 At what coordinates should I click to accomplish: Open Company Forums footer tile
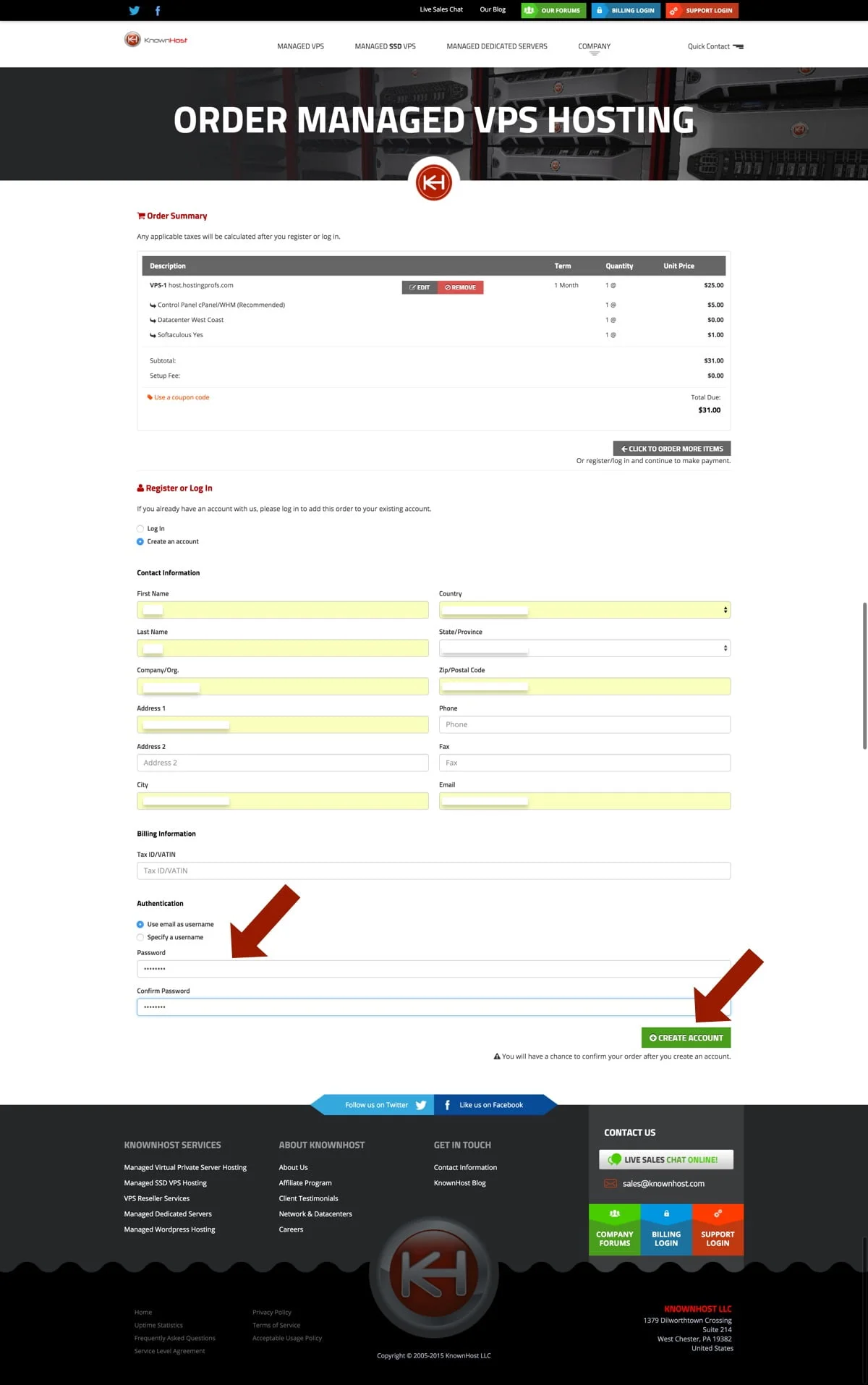(x=615, y=1229)
